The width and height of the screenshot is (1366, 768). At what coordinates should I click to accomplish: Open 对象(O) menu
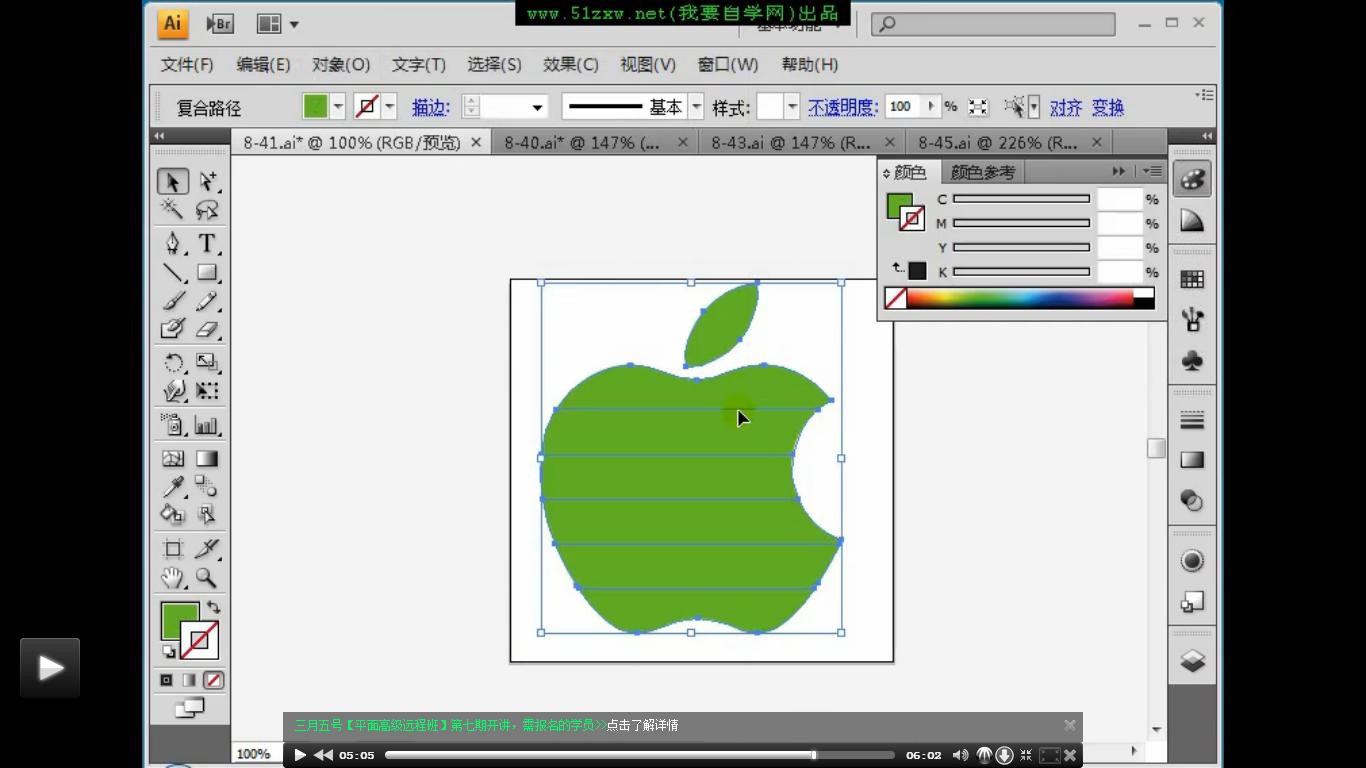[x=341, y=64]
